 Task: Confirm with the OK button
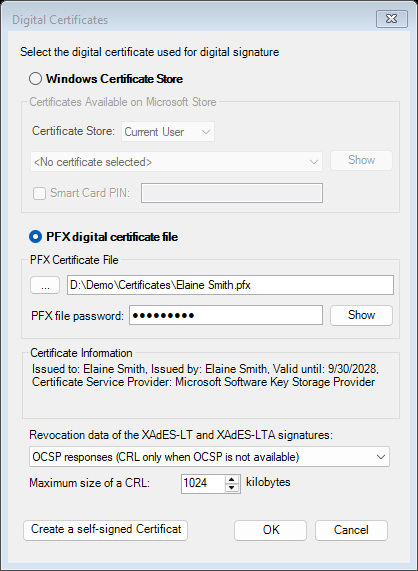(x=271, y=530)
